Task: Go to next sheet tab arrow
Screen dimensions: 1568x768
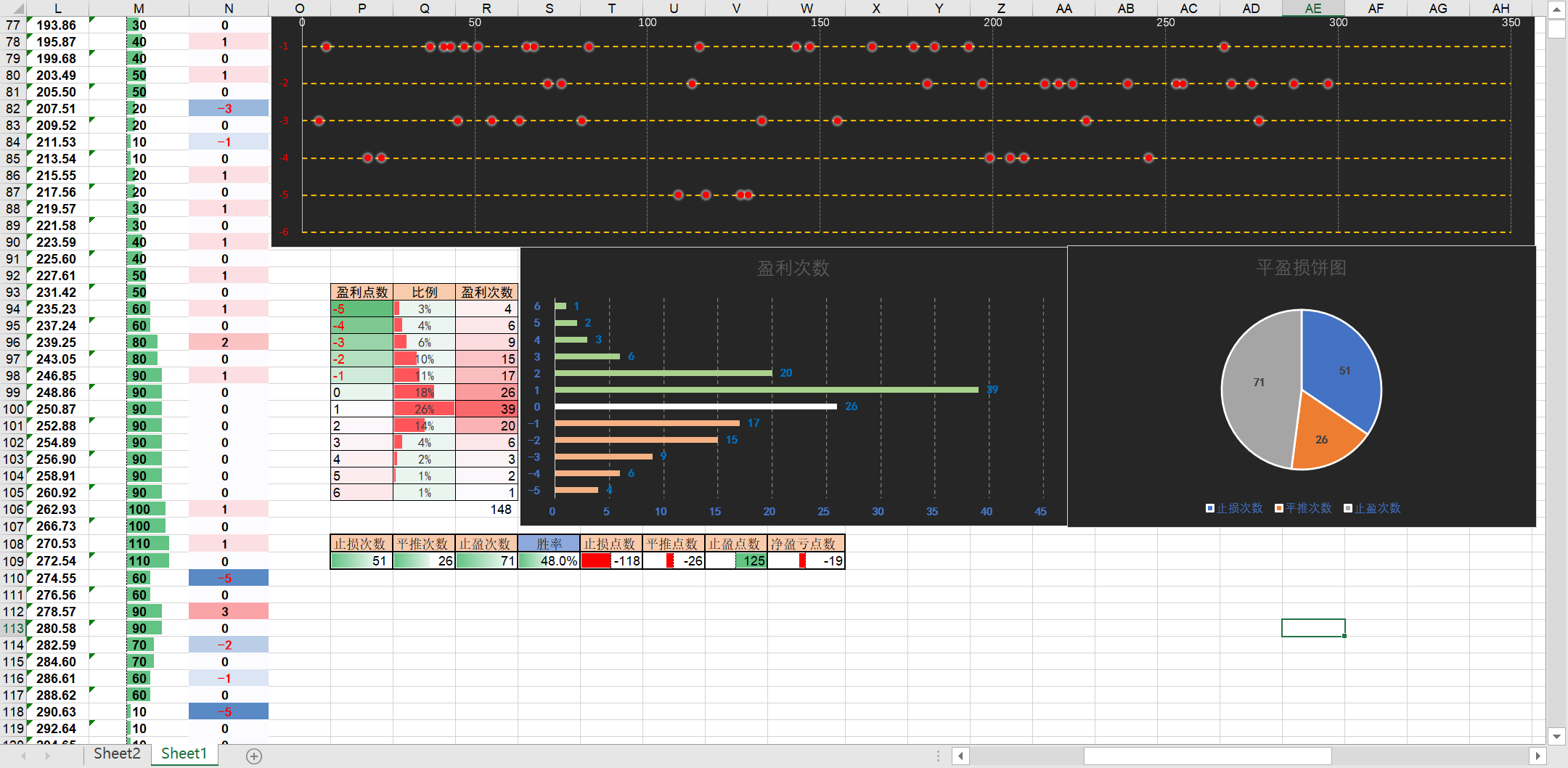Action: [48, 756]
